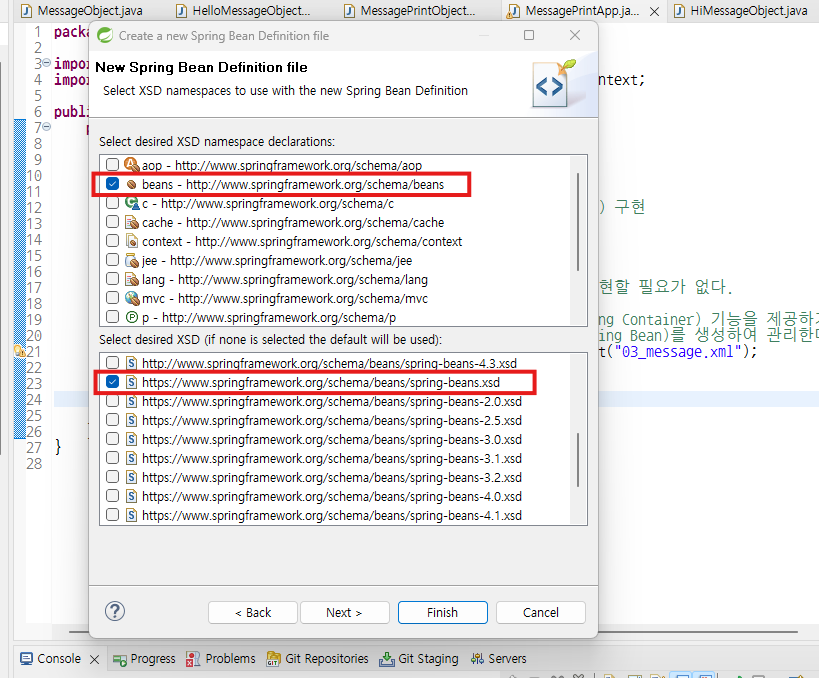Enable the context namespace checkbox
Screen dimensions: 819x678
(112, 241)
